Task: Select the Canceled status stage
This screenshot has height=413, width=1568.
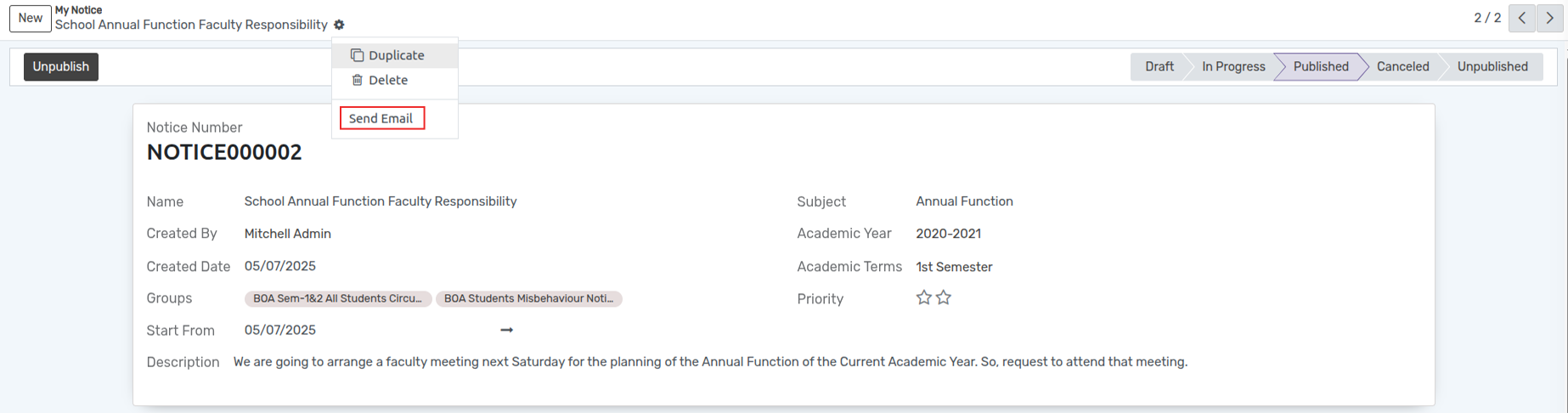Action: [1402, 66]
